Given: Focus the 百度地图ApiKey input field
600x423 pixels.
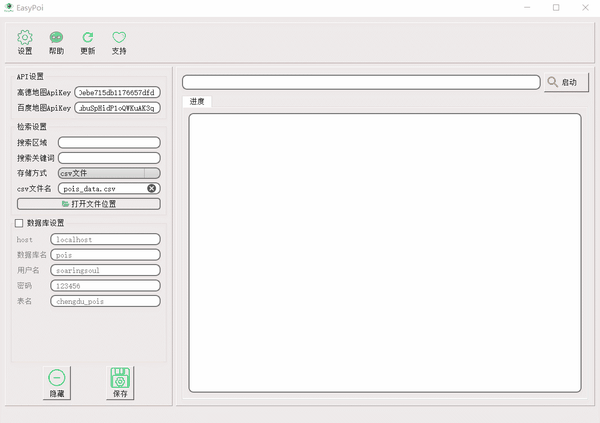Looking at the screenshot, I should pyautogui.click(x=117, y=108).
